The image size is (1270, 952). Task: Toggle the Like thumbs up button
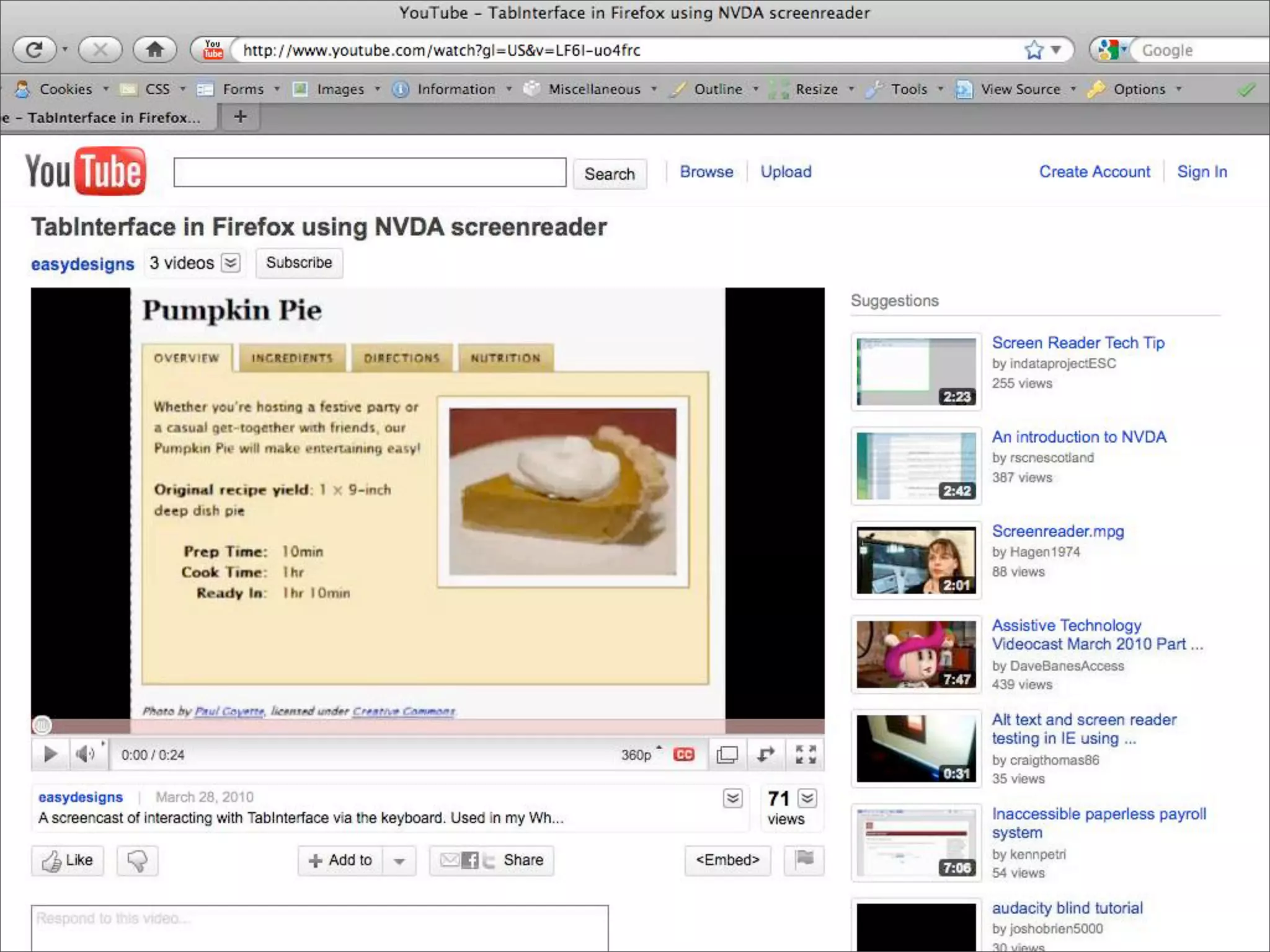coord(68,860)
